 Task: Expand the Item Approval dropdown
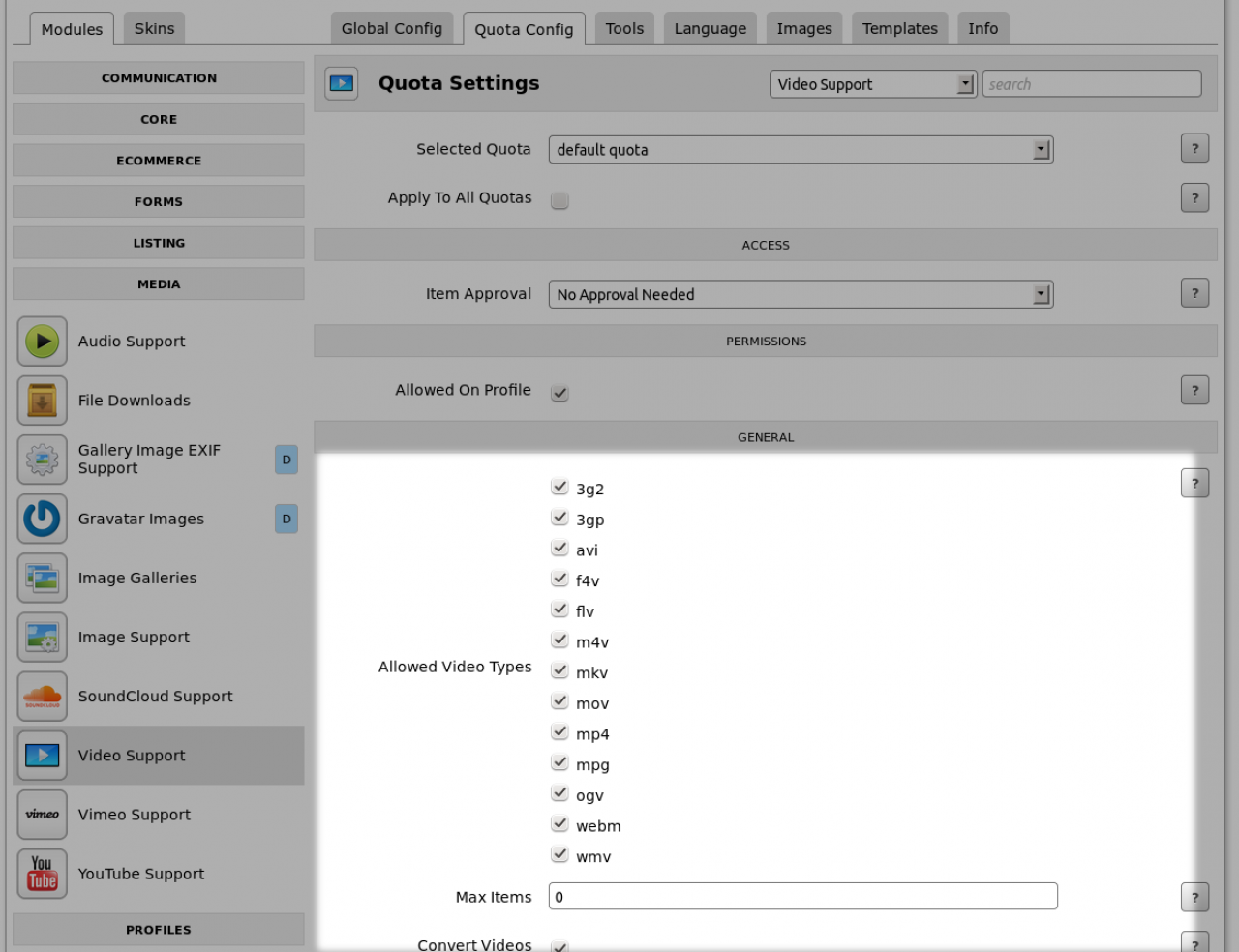(x=800, y=294)
